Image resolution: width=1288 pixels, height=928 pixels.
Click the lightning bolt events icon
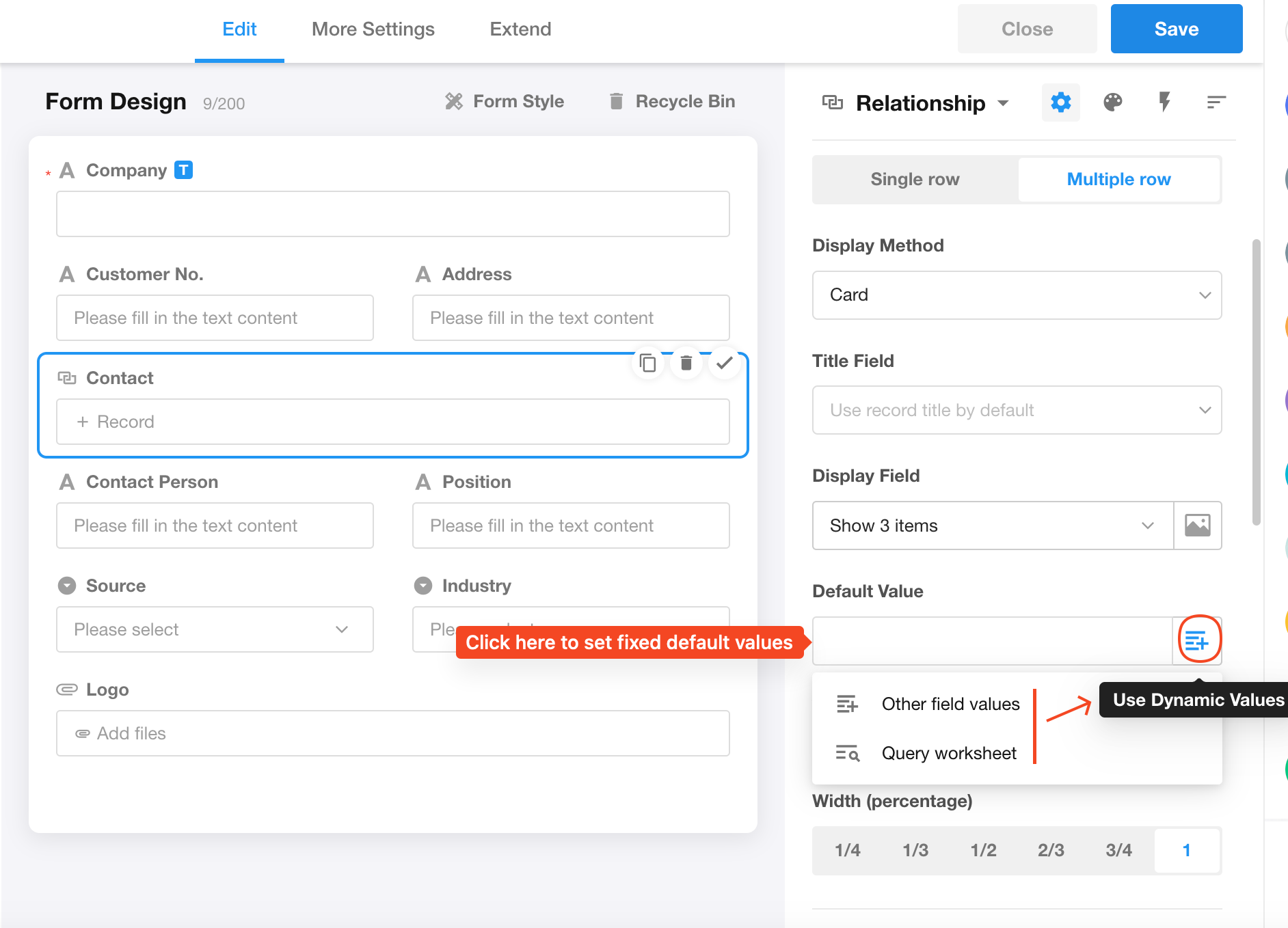click(1164, 103)
